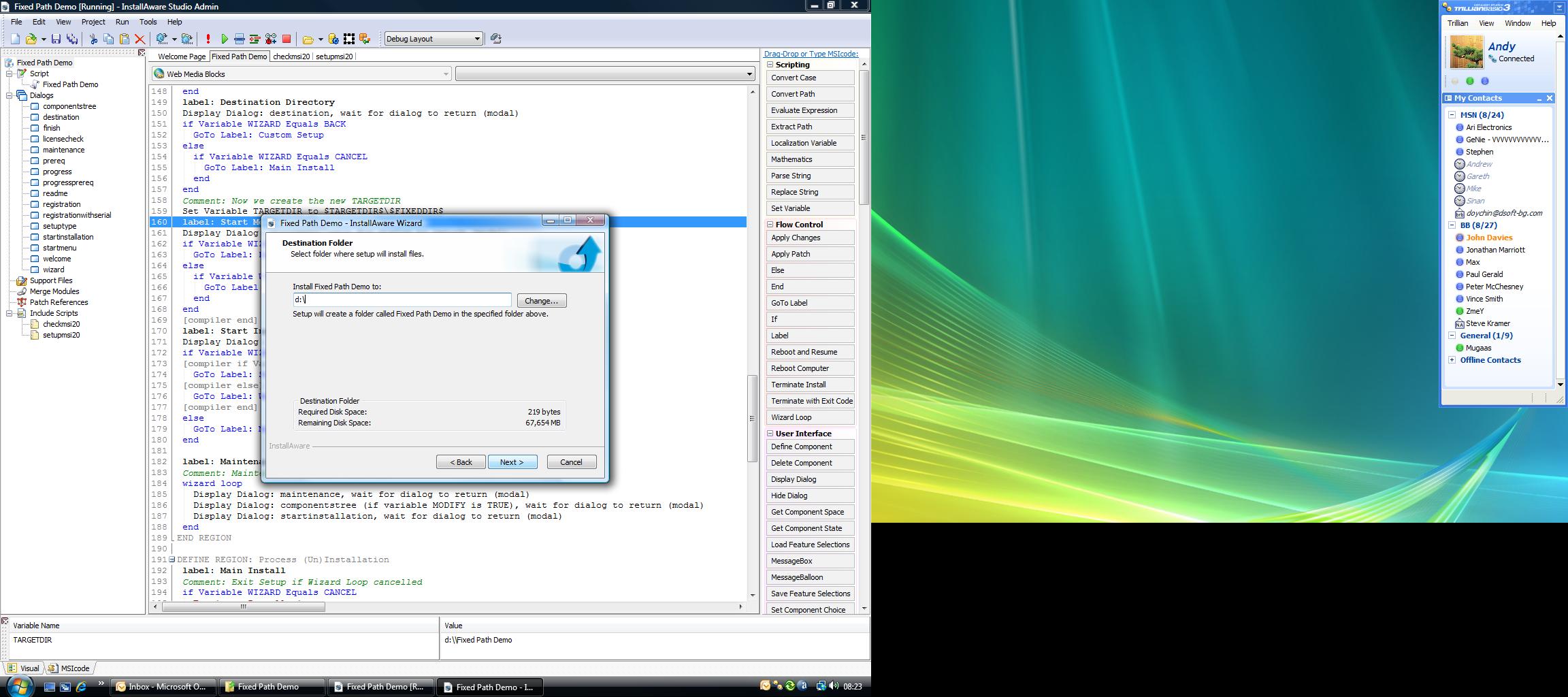Click the Cut scissors icon
This screenshot has height=697, width=1568.
(93, 39)
